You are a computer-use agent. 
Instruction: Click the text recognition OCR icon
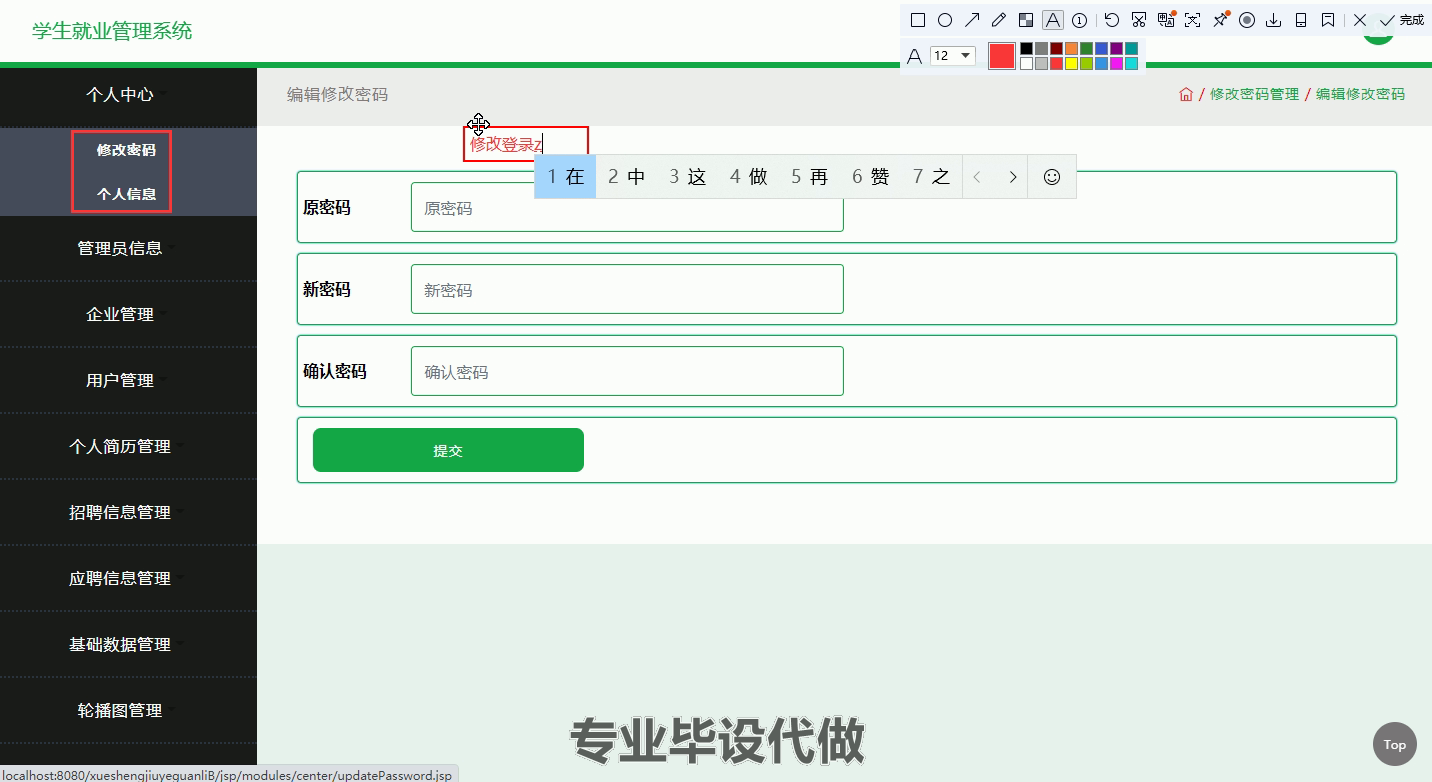(x=1193, y=20)
